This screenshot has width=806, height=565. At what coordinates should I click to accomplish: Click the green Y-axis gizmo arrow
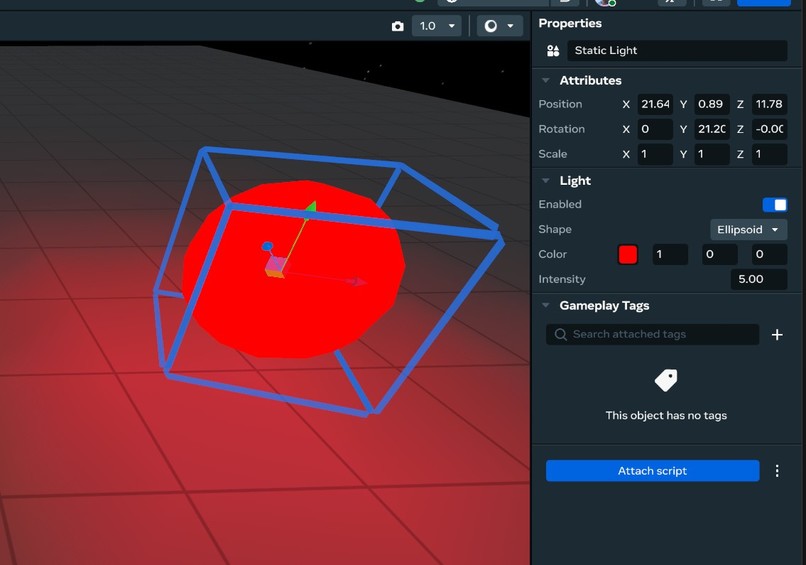tap(310, 209)
